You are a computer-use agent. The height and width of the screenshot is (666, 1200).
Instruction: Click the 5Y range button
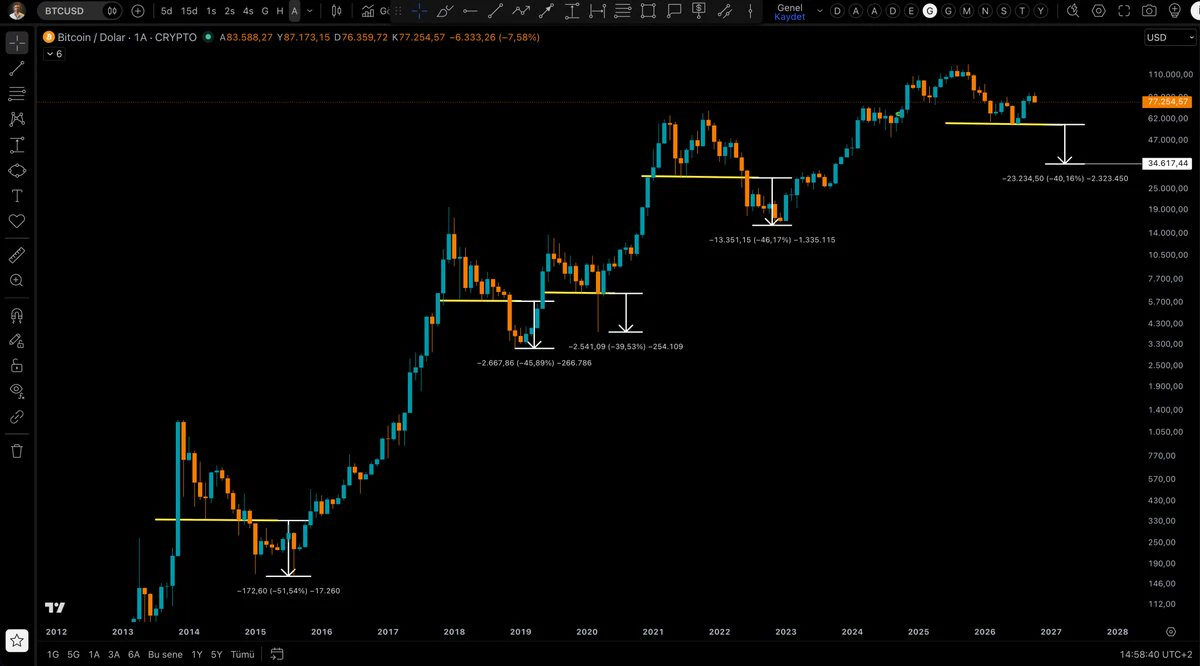(215, 654)
